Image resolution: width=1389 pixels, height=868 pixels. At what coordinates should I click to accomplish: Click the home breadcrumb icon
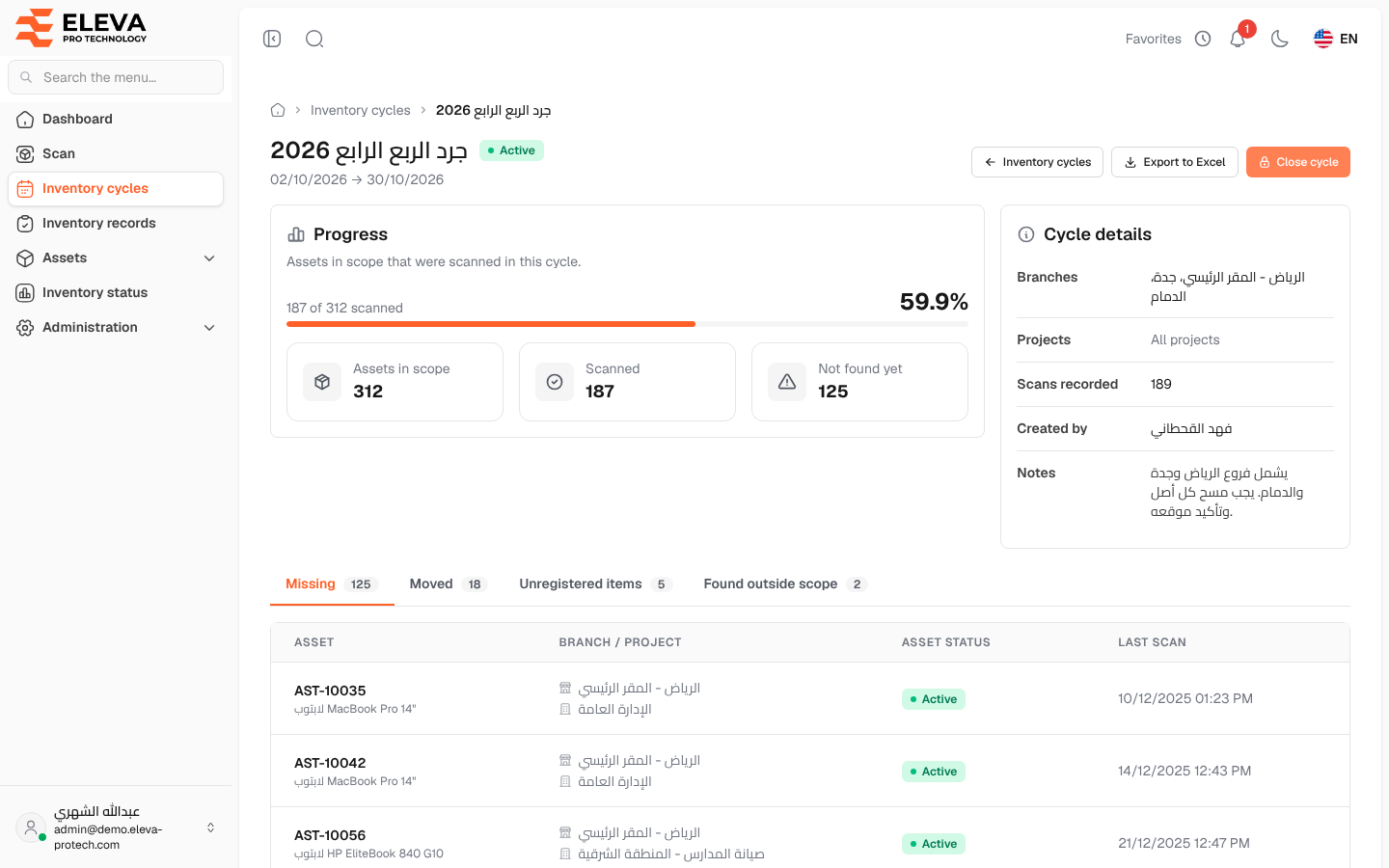click(278, 110)
